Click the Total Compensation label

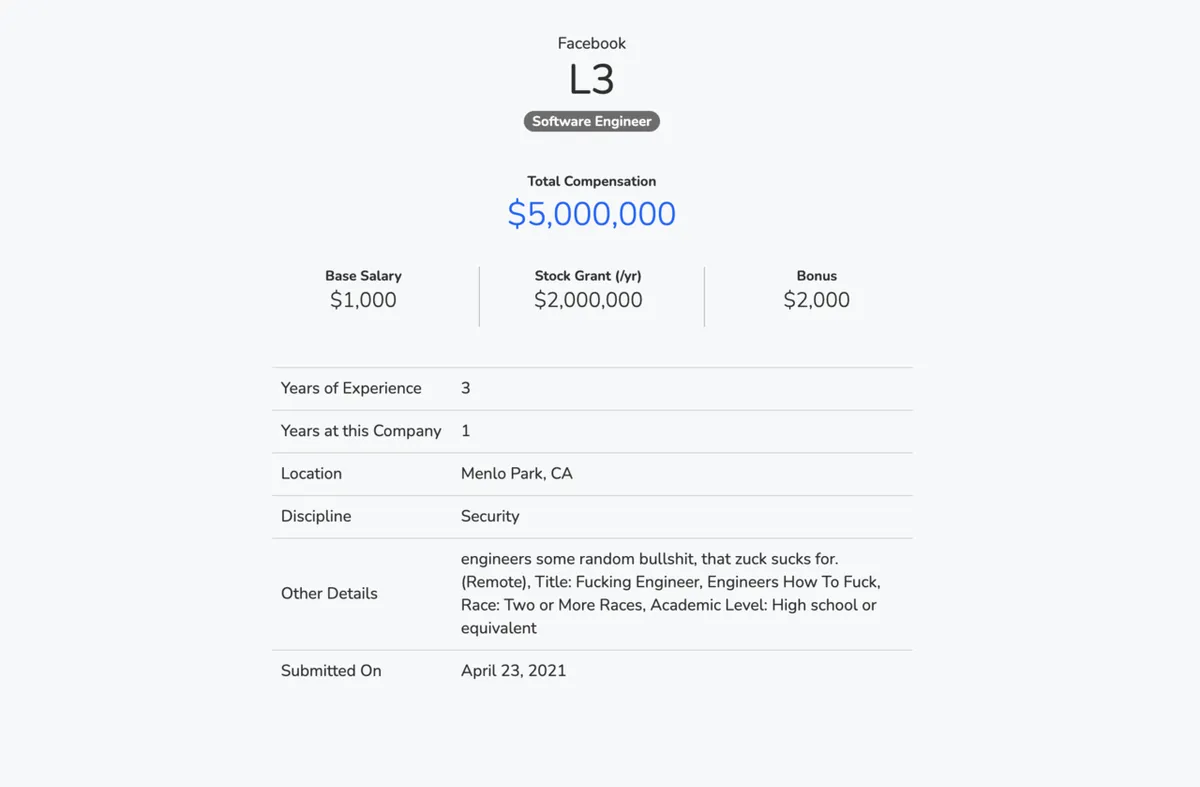[591, 181]
